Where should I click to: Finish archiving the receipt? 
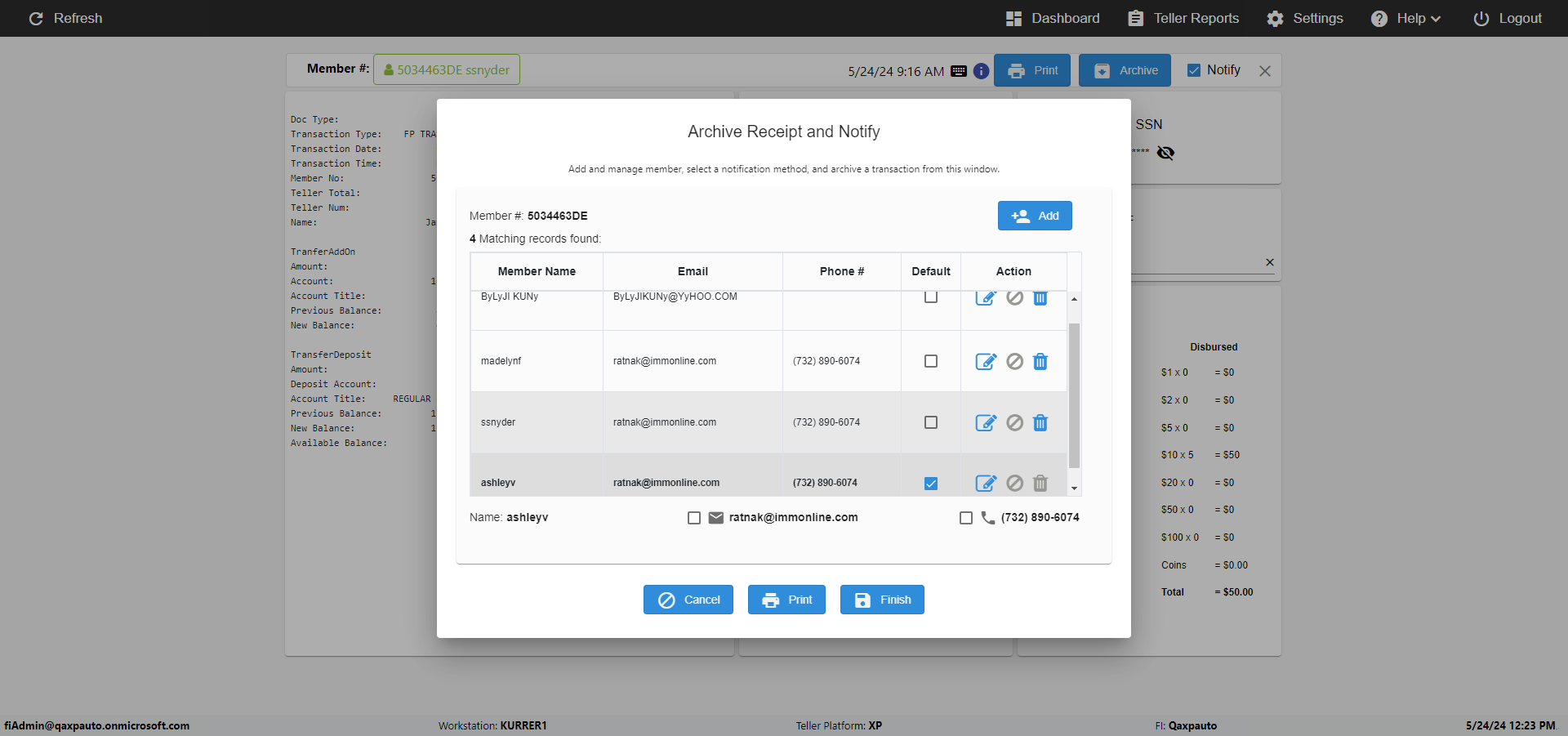(882, 600)
